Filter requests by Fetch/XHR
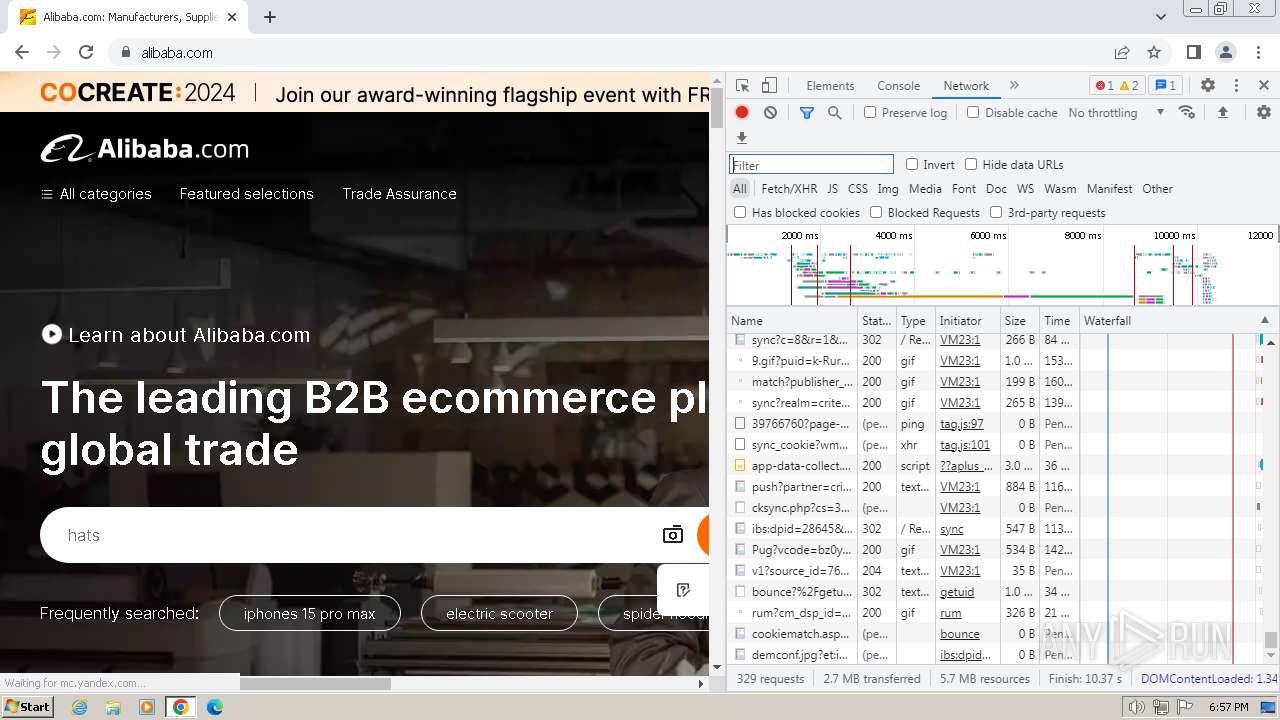 pyautogui.click(x=789, y=189)
